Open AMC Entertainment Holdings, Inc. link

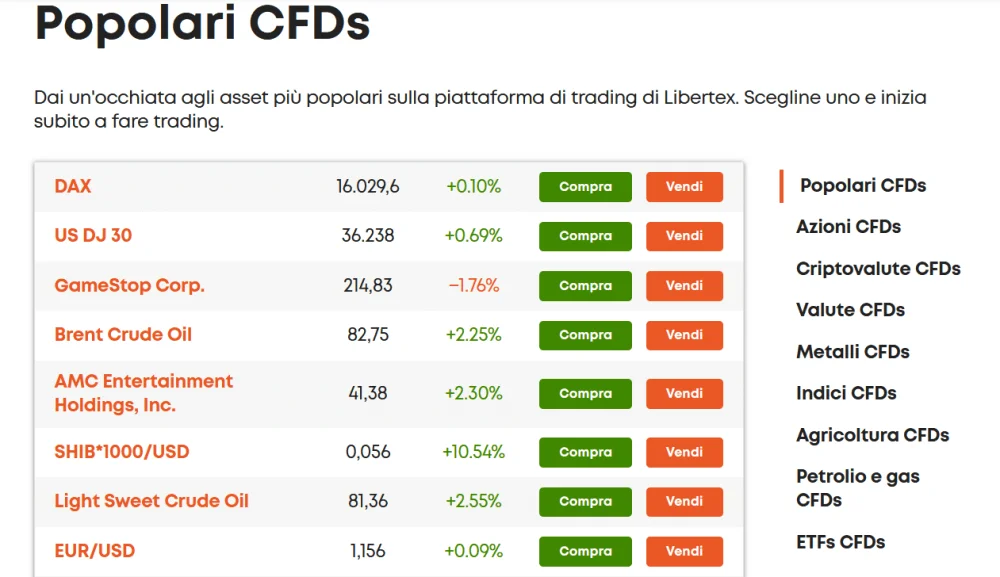point(143,393)
